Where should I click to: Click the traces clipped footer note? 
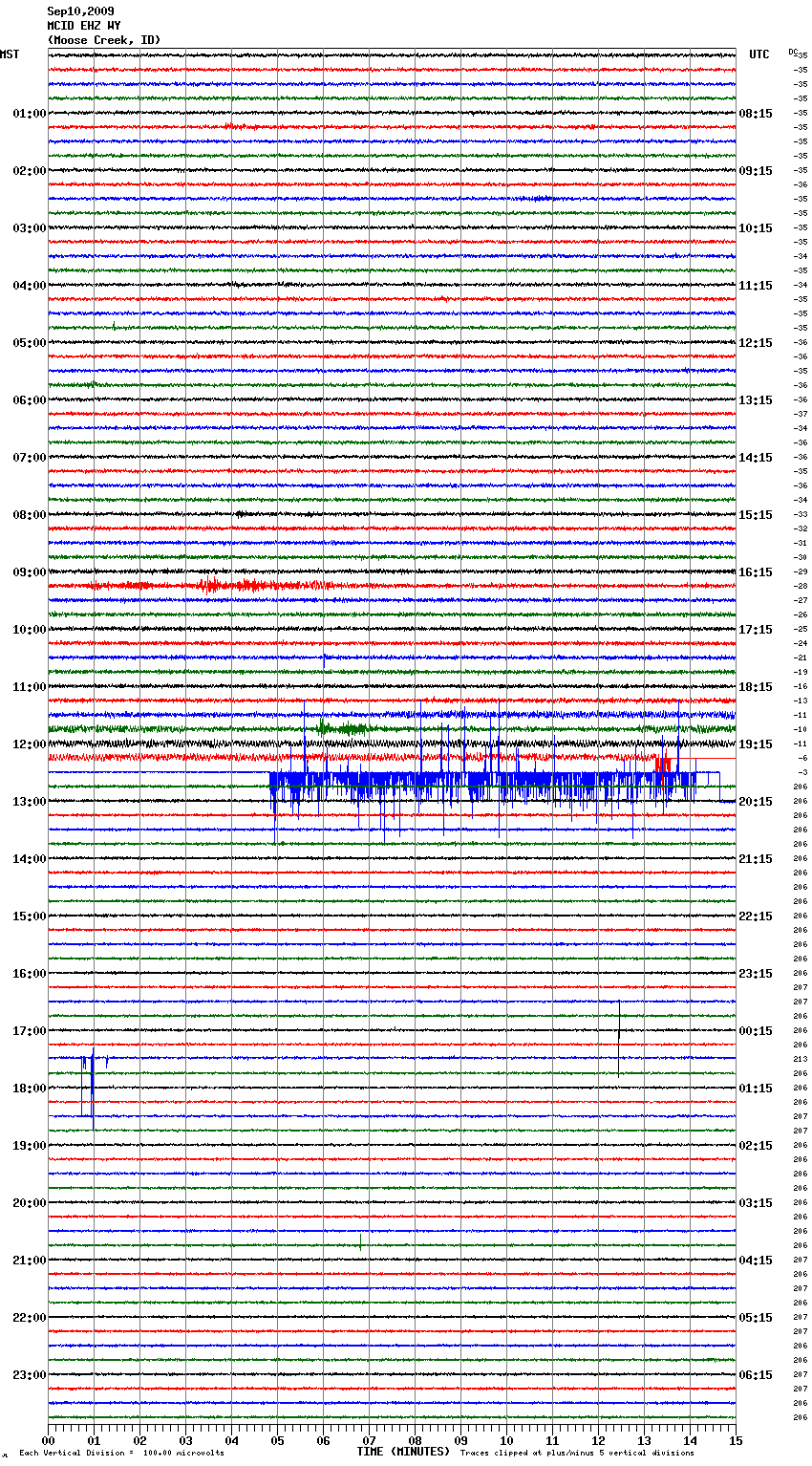[x=577, y=1453]
